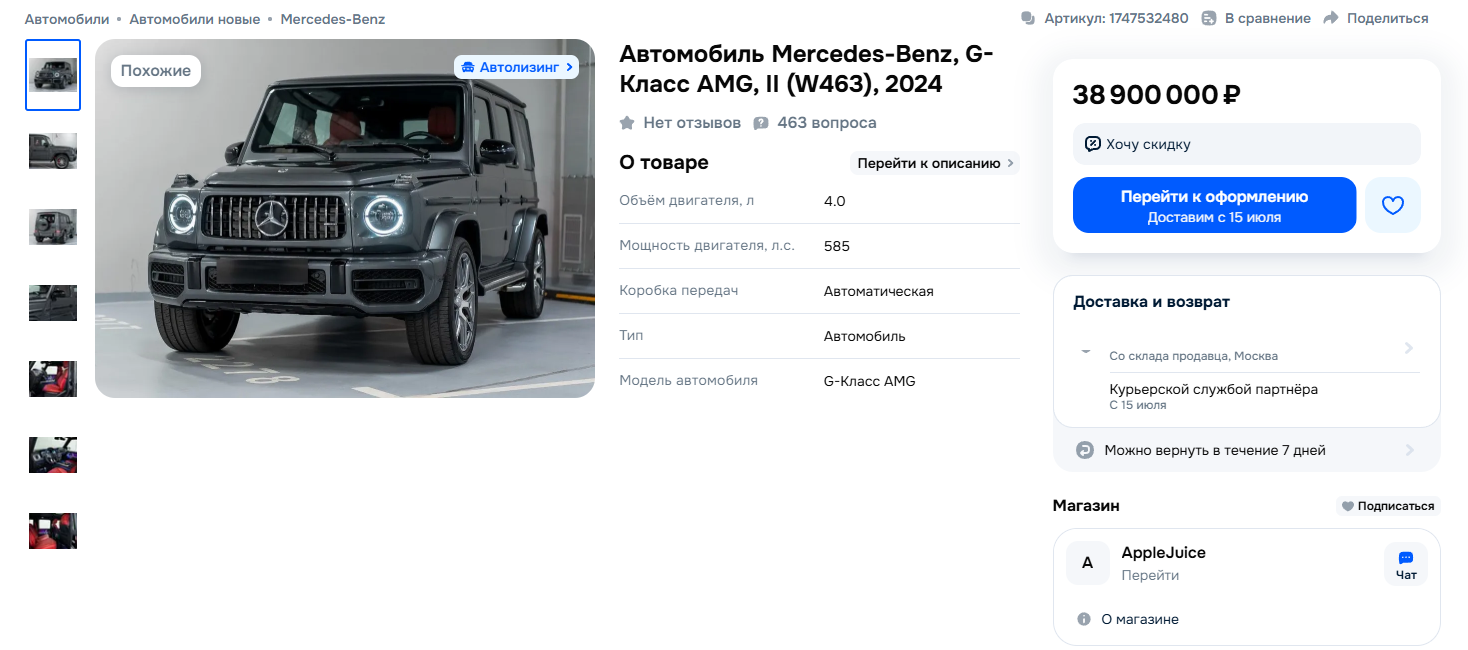
Task: Open Mercedes-Benz breadcrumb category
Action: click(333, 19)
